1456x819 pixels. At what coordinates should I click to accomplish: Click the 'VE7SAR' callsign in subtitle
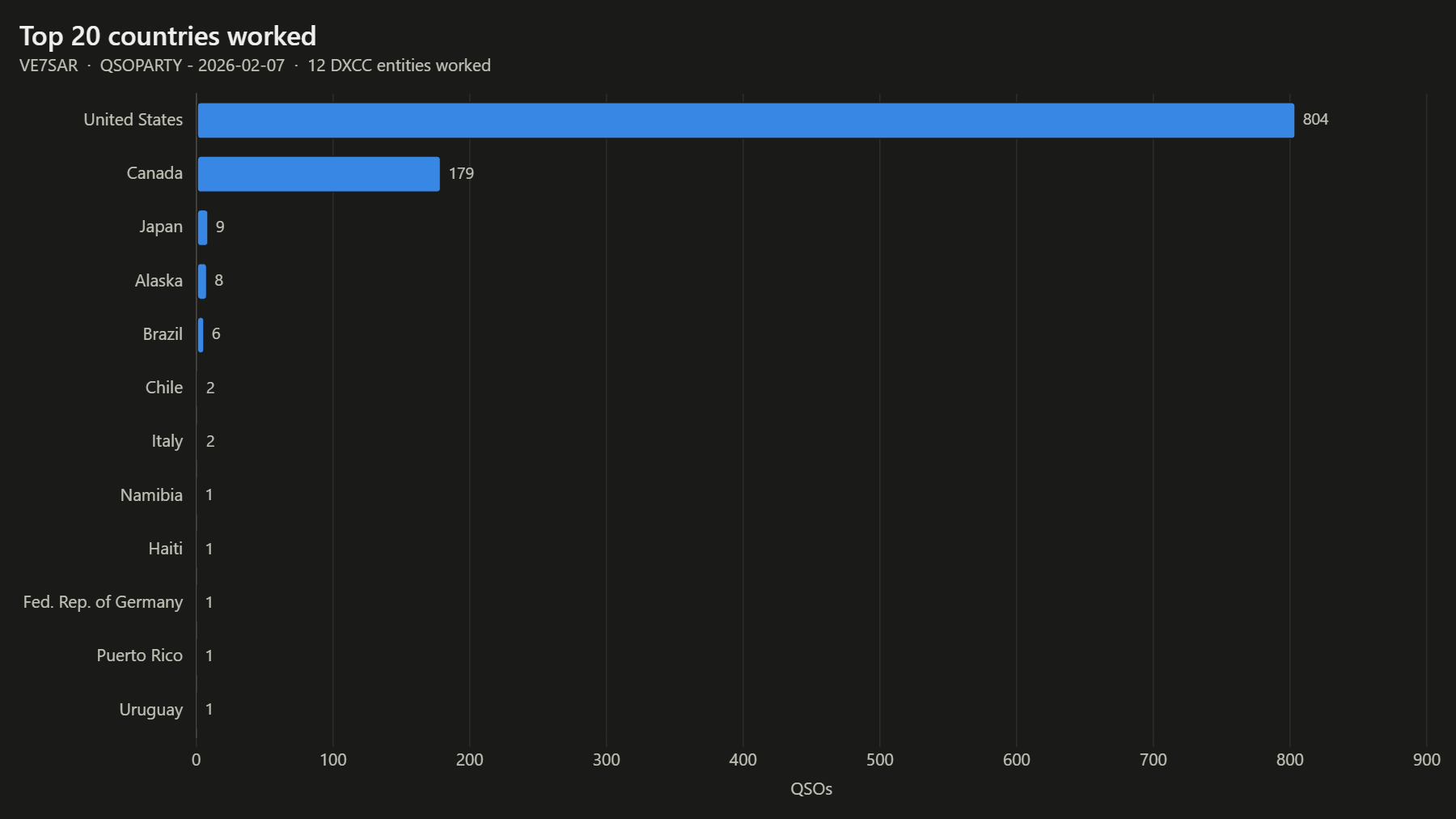[x=49, y=66]
